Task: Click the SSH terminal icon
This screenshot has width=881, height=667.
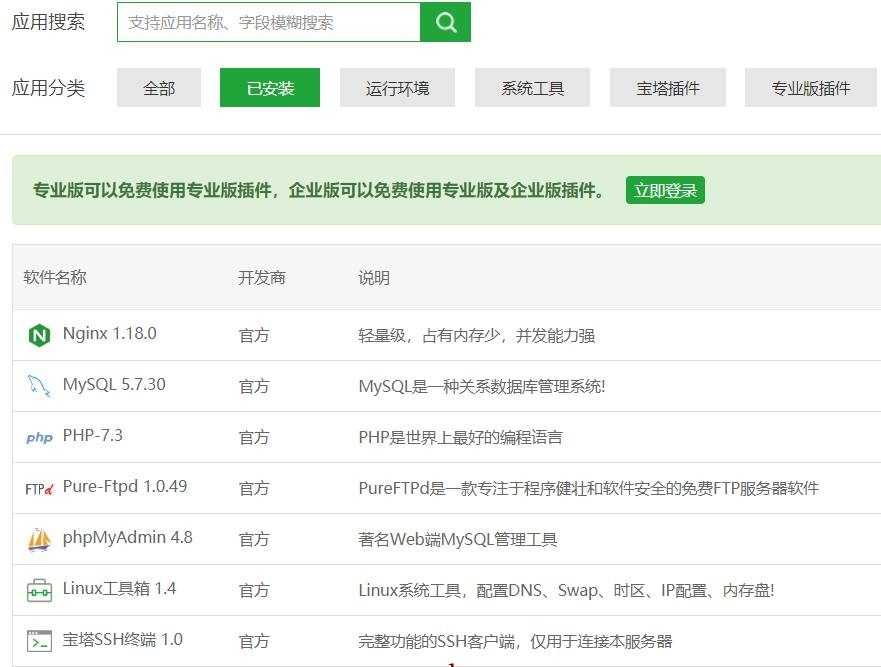Action: [x=39, y=641]
